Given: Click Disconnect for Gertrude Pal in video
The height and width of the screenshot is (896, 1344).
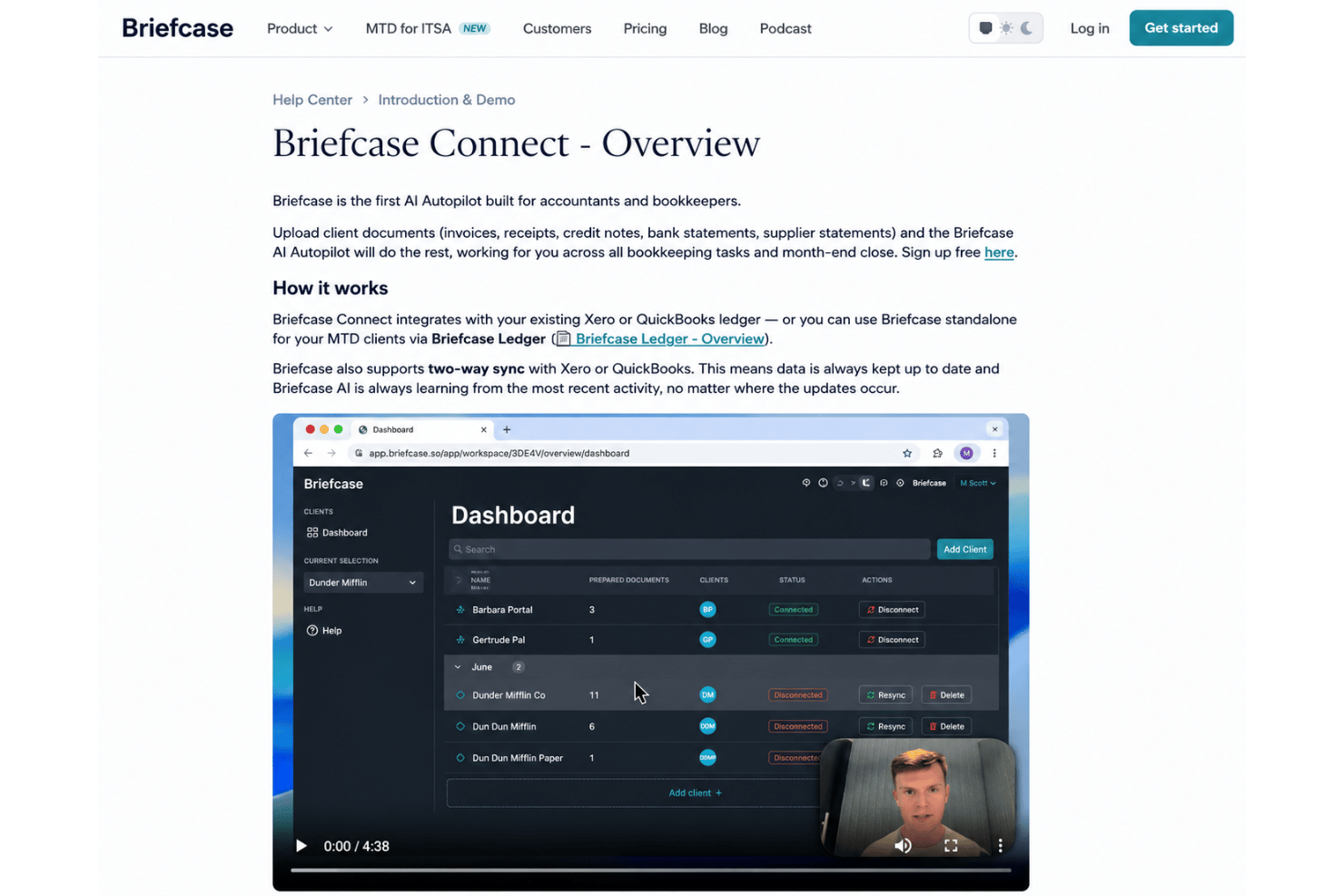Looking at the screenshot, I should (892, 640).
